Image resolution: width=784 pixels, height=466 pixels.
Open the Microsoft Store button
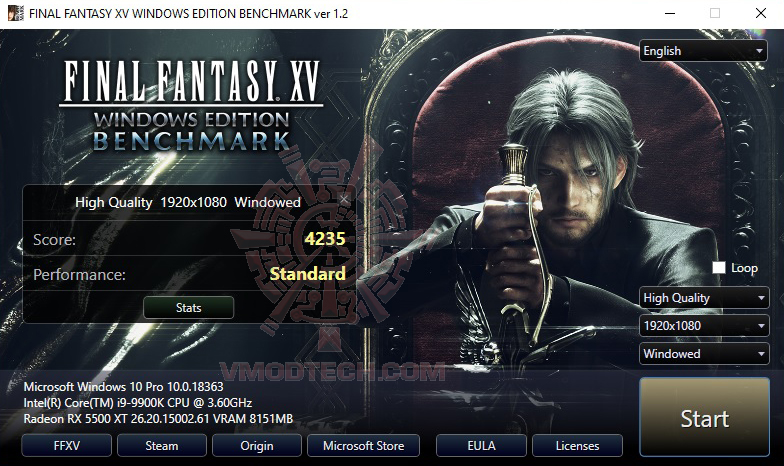click(x=364, y=446)
